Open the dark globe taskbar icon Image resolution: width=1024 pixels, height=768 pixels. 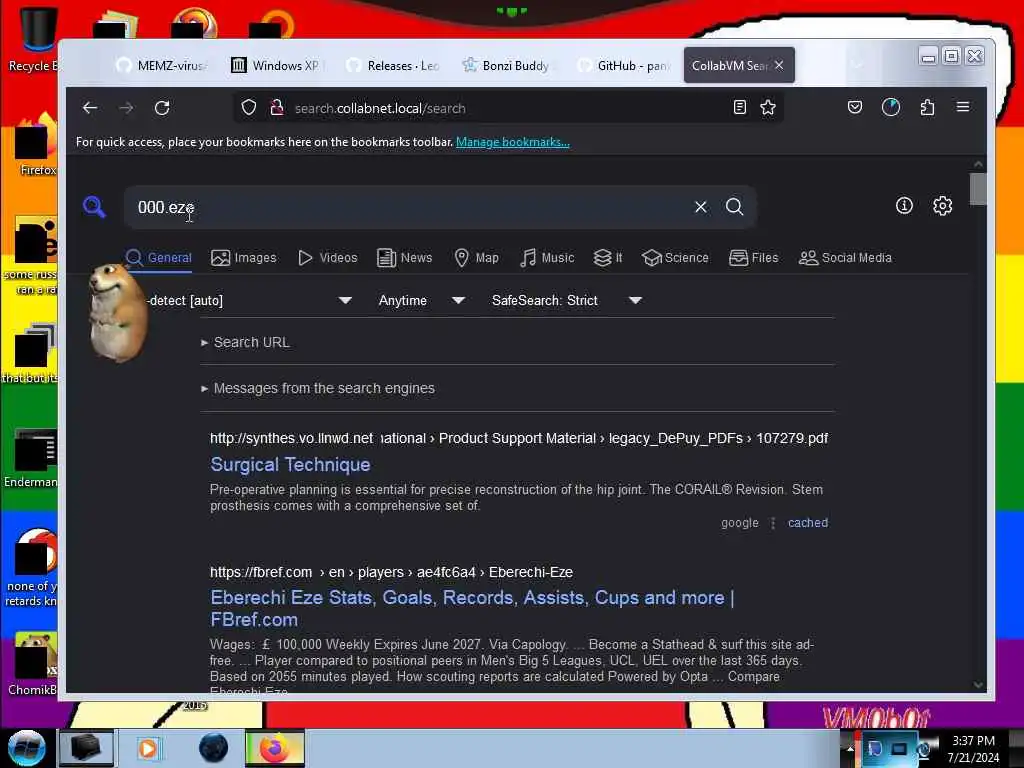(213, 748)
